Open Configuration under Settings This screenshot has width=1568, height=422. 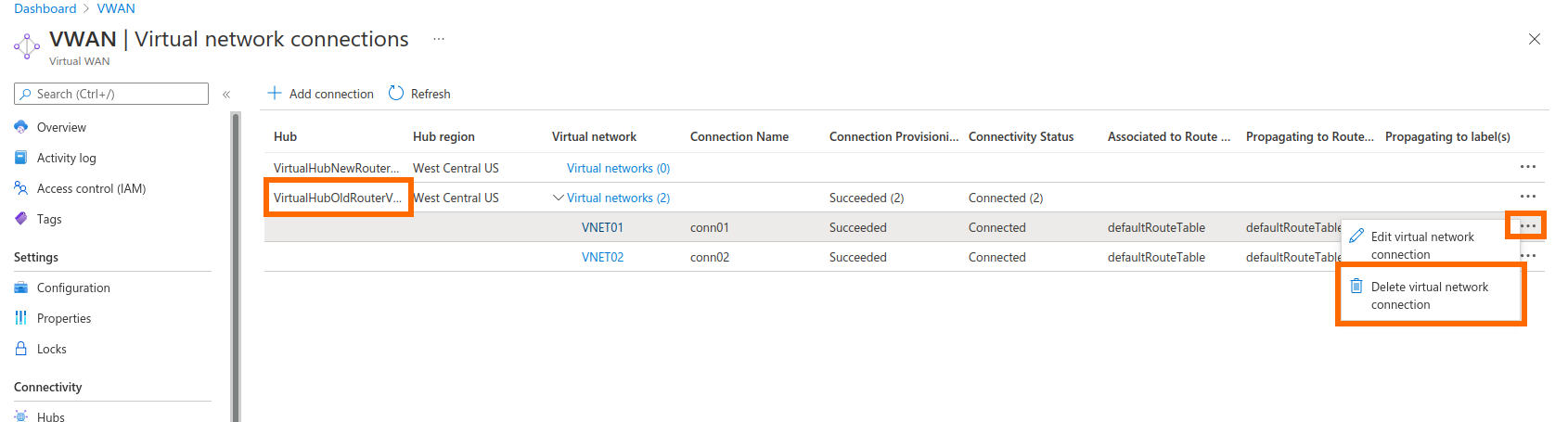[x=73, y=288]
